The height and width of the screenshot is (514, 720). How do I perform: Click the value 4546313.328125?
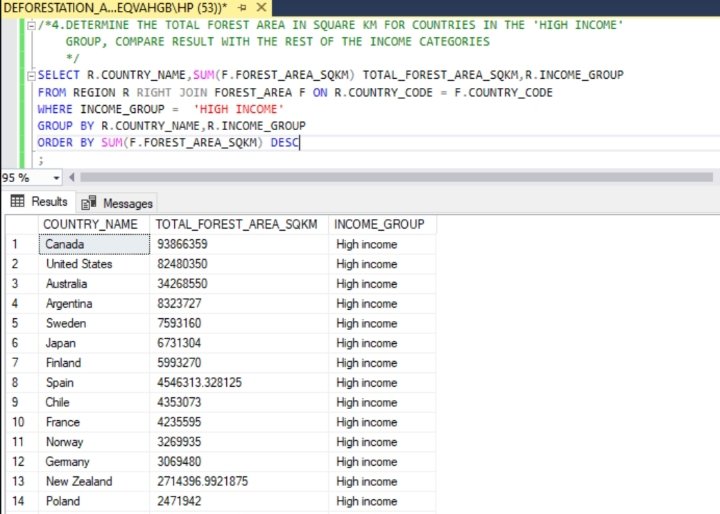[199, 383]
